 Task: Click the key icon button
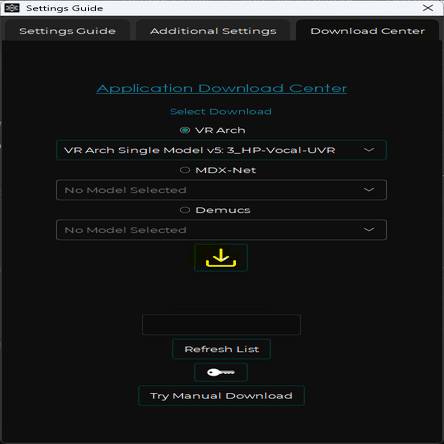click(x=221, y=372)
